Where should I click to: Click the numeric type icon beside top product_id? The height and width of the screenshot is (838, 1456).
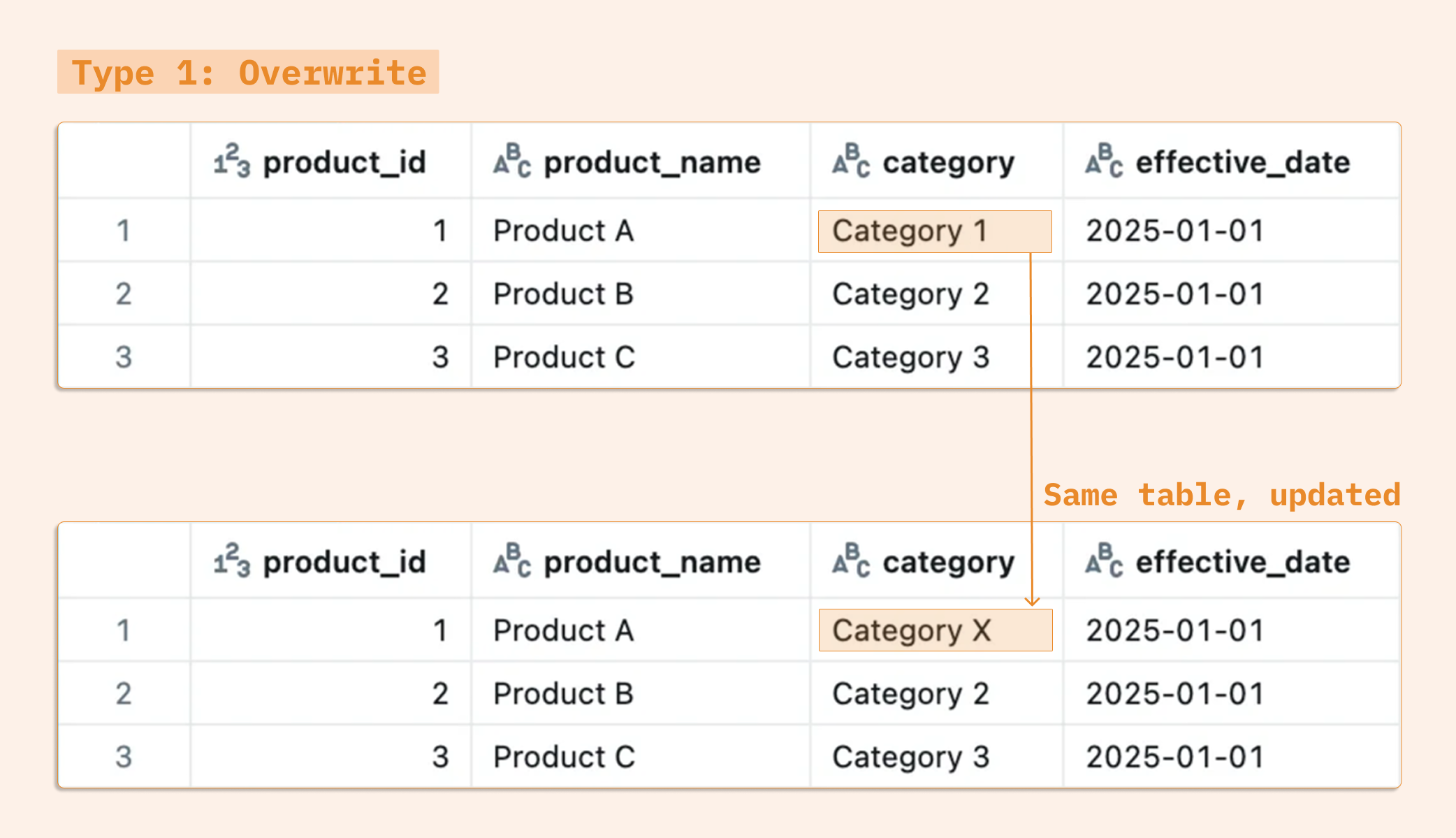231,161
